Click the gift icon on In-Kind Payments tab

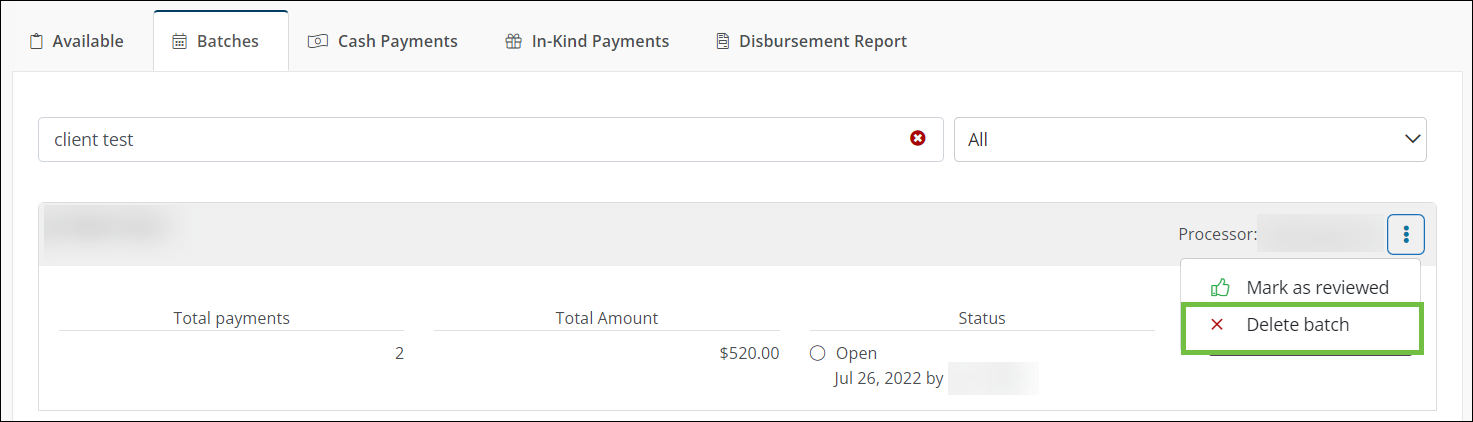point(513,42)
